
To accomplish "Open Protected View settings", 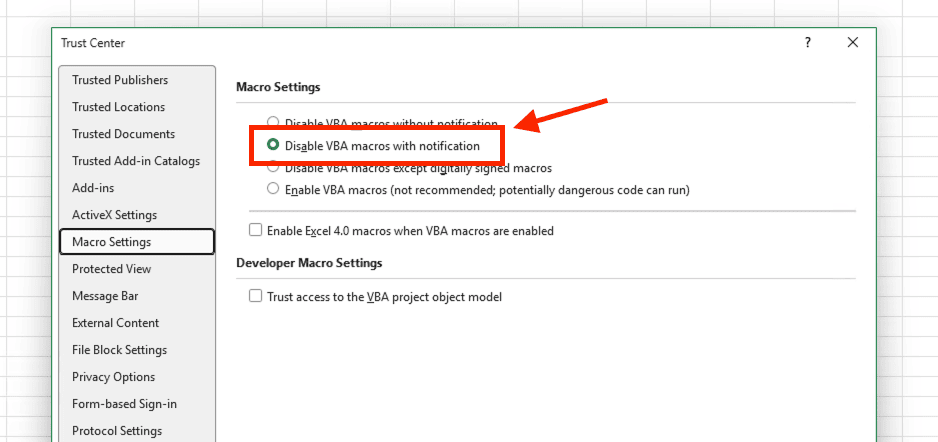I will click(112, 269).
